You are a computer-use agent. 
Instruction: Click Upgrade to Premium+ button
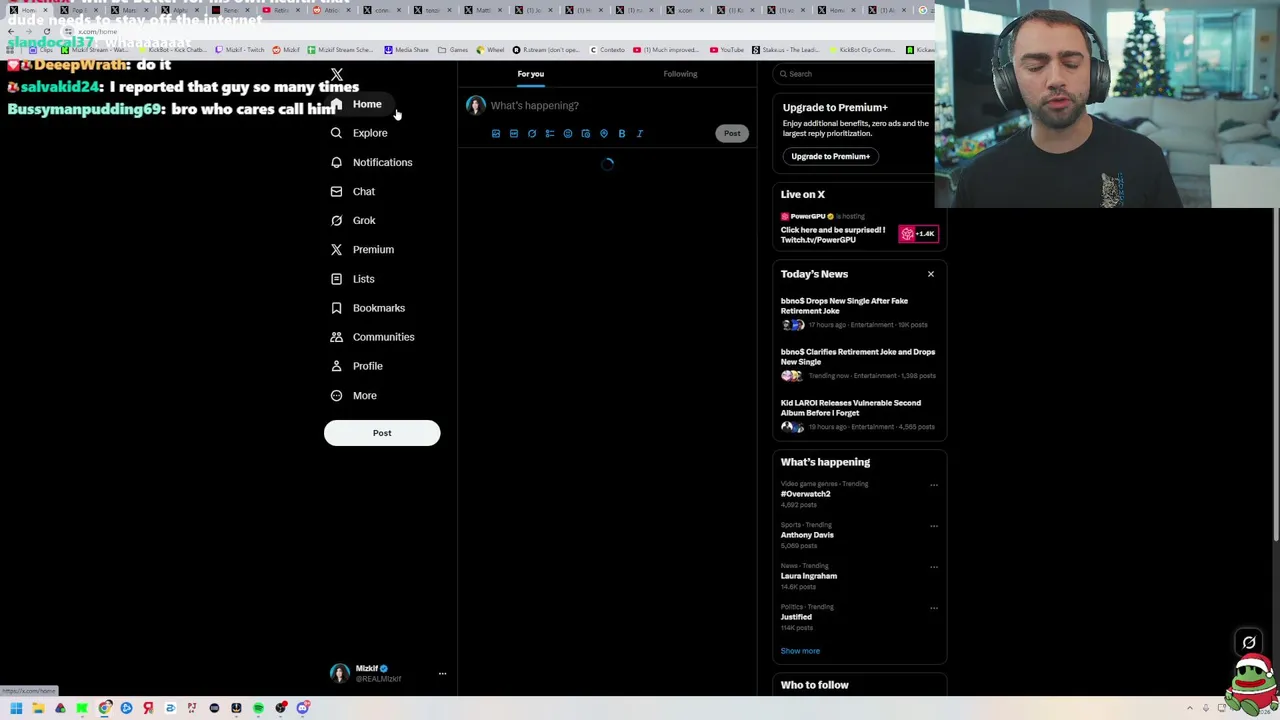(x=830, y=156)
